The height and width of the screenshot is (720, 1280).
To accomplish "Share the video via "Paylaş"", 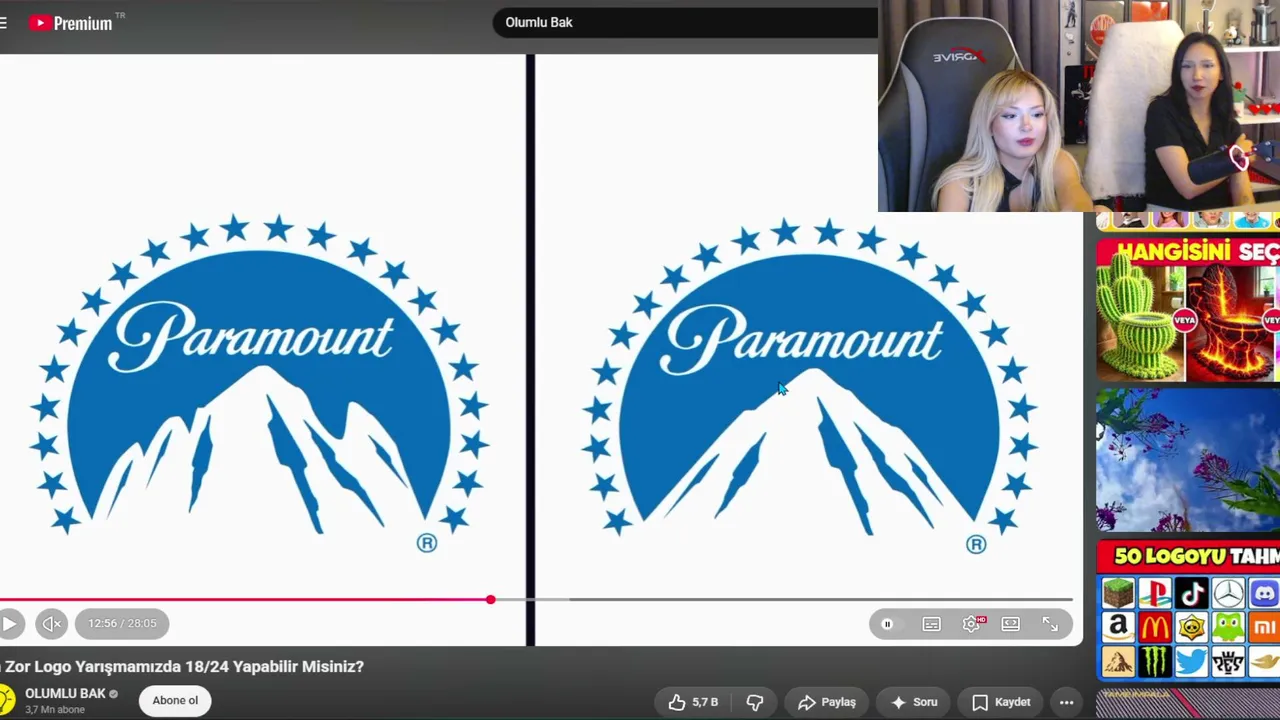I will pos(826,702).
